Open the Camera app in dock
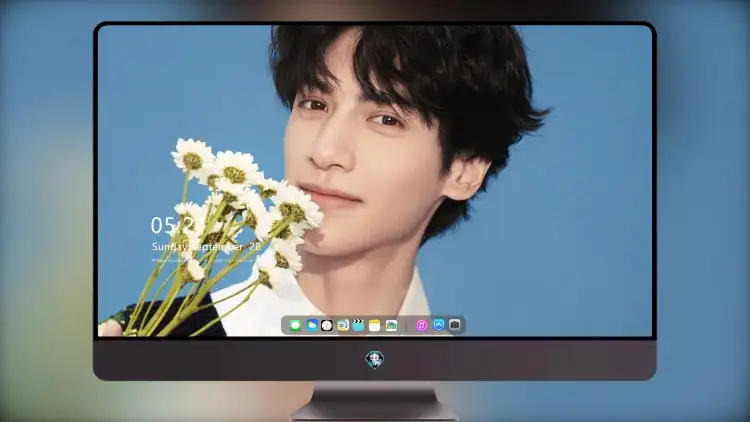Viewport: 750px width, 422px height. click(454, 325)
